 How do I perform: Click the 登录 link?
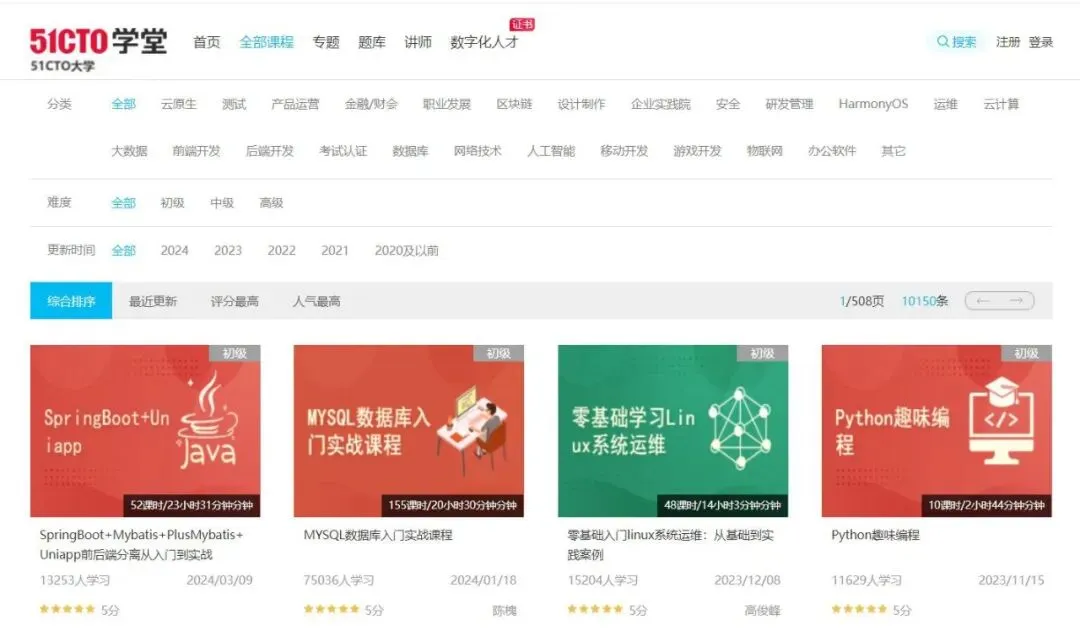(1041, 42)
